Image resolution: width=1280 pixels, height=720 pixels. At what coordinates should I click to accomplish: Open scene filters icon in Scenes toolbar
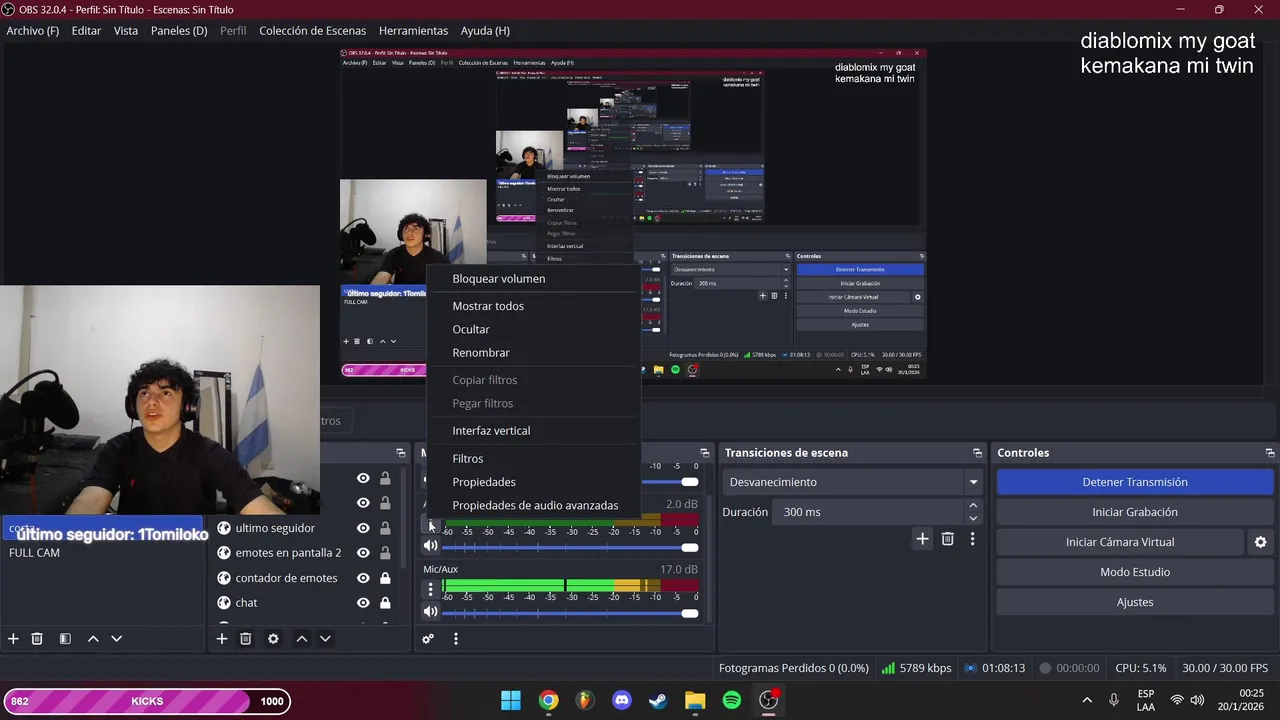point(65,639)
